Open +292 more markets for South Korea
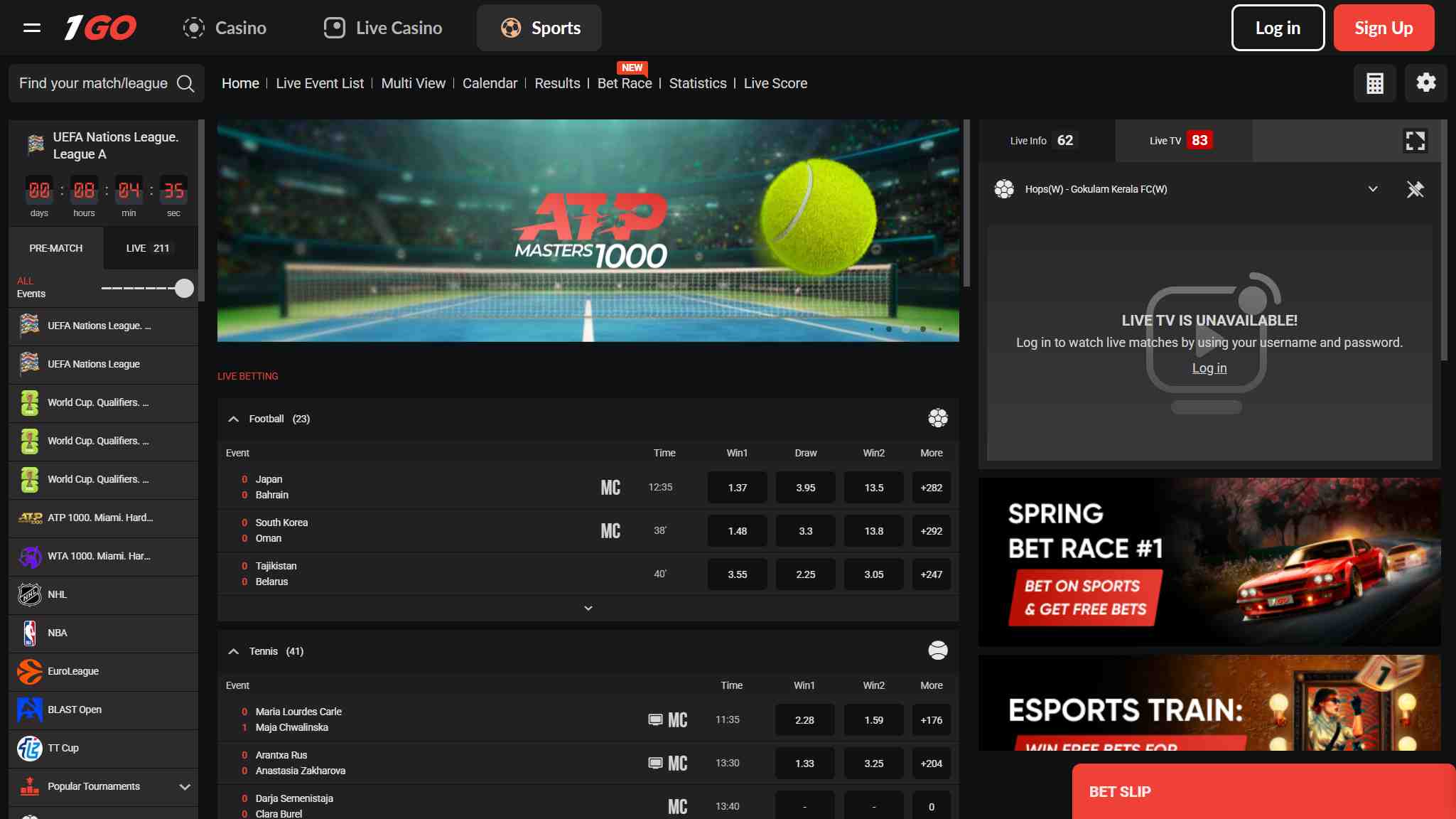The image size is (1456, 819). [x=932, y=531]
